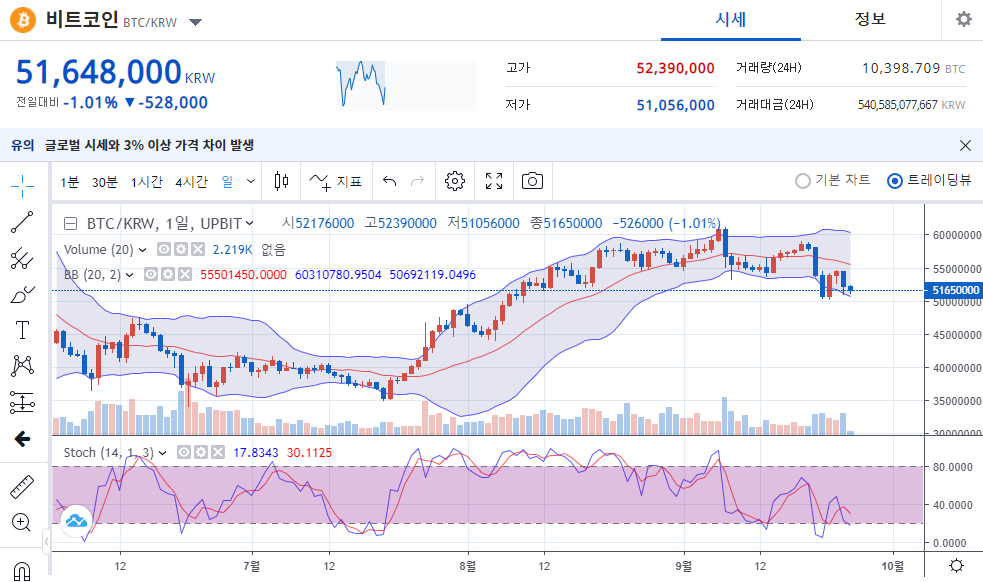The width and height of the screenshot is (983, 582).
Task: Expand the Stoch indicator chevron
Action: pos(162,453)
